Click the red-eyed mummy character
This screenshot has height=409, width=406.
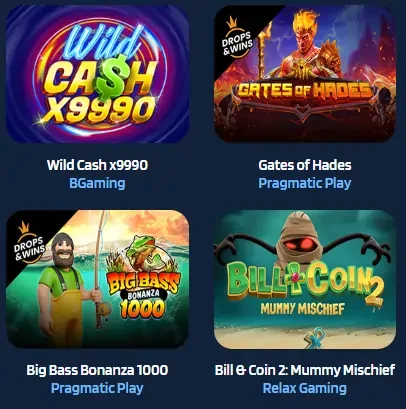pos(302,241)
